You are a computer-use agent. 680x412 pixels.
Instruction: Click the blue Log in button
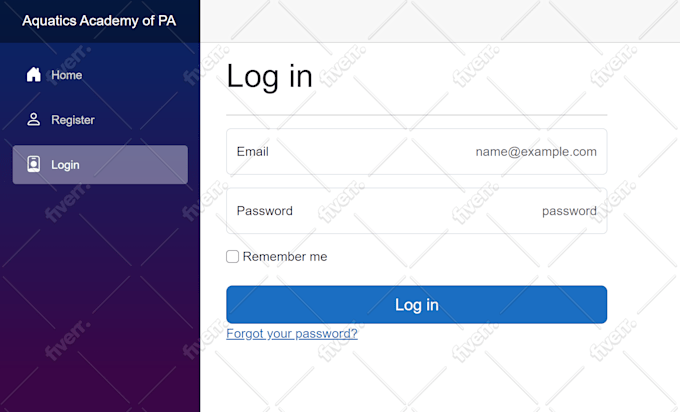pyautogui.click(x=416, y=304)
